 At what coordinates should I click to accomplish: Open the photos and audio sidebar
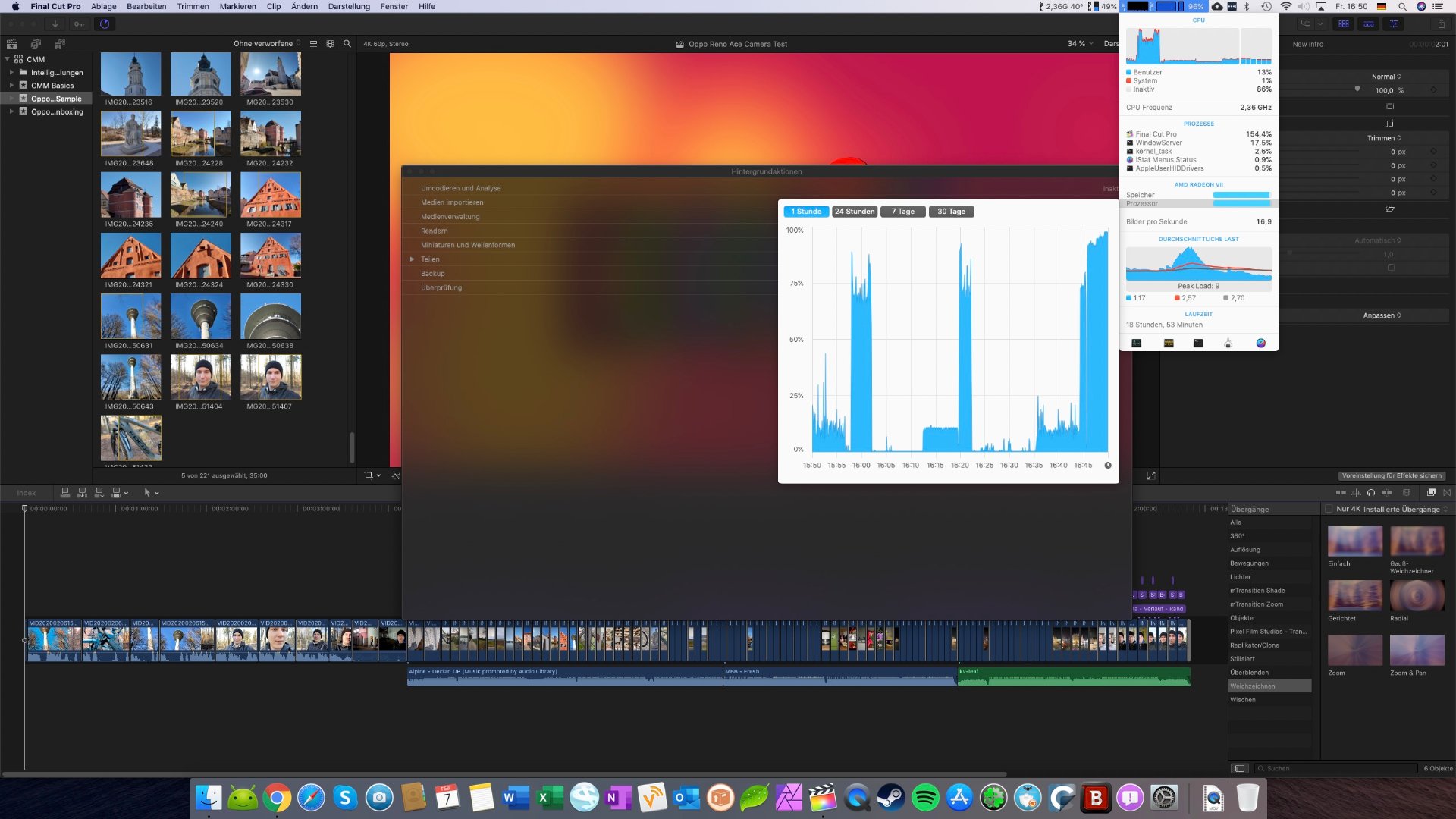36,44
